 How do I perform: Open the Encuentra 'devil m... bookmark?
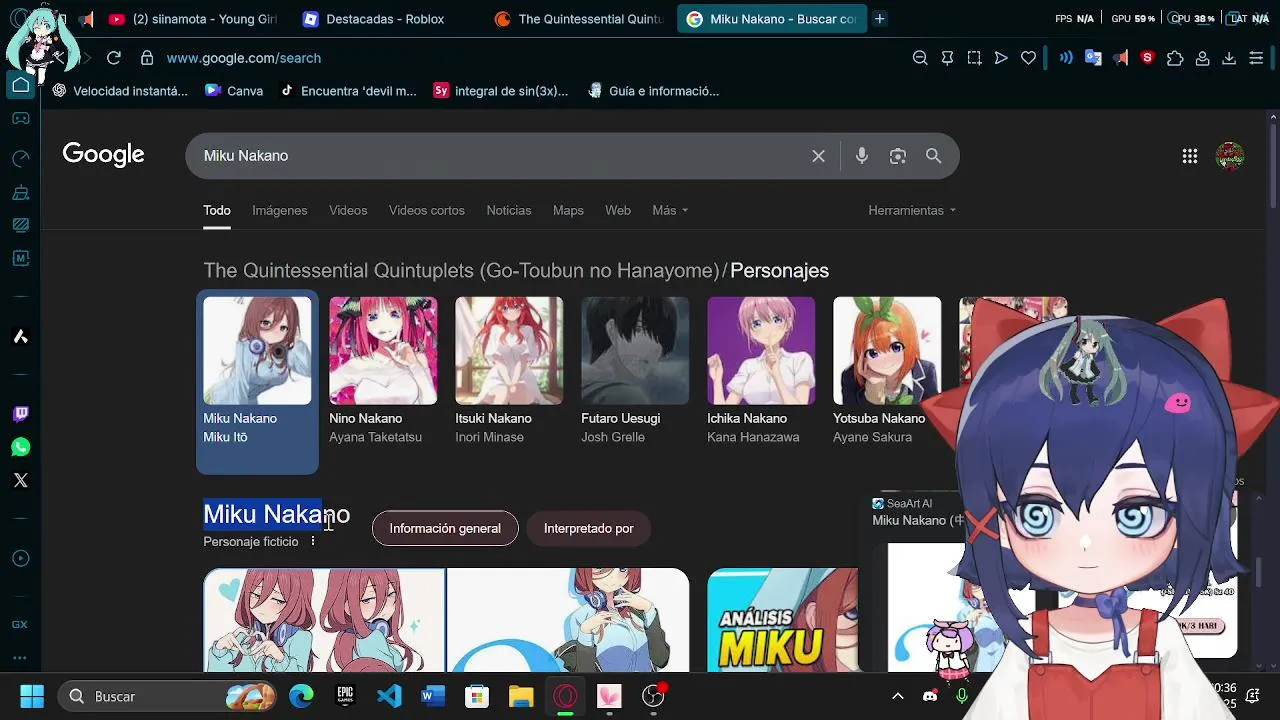point(348,91)
